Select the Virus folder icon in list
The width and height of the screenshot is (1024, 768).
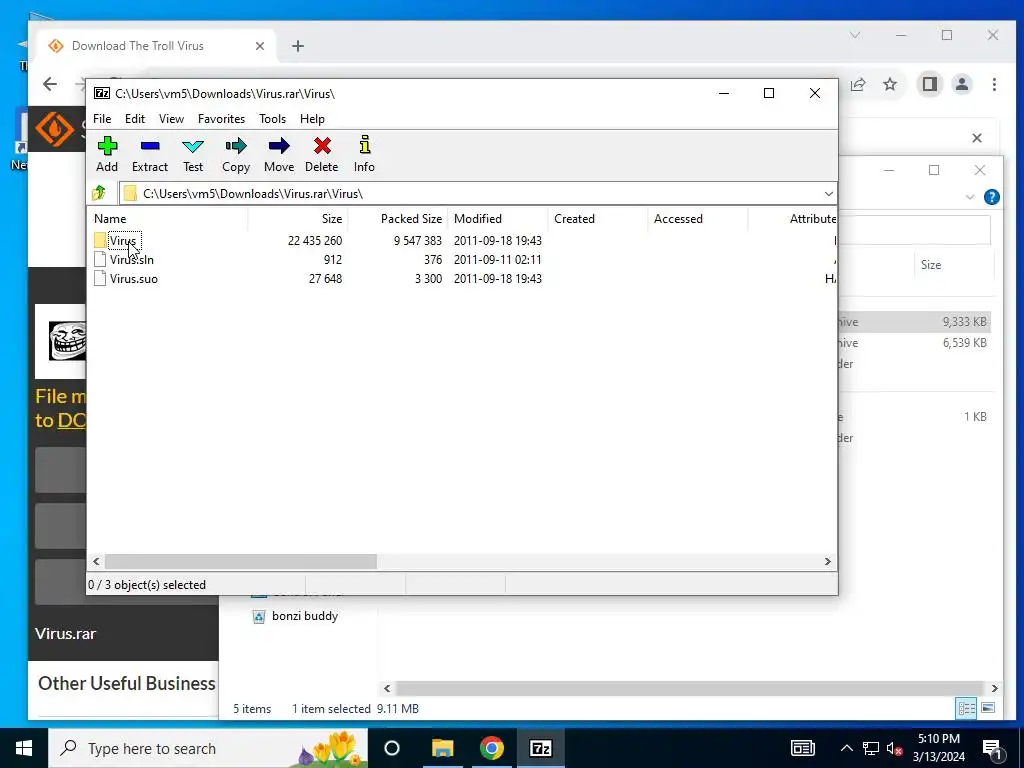point(100,240)
